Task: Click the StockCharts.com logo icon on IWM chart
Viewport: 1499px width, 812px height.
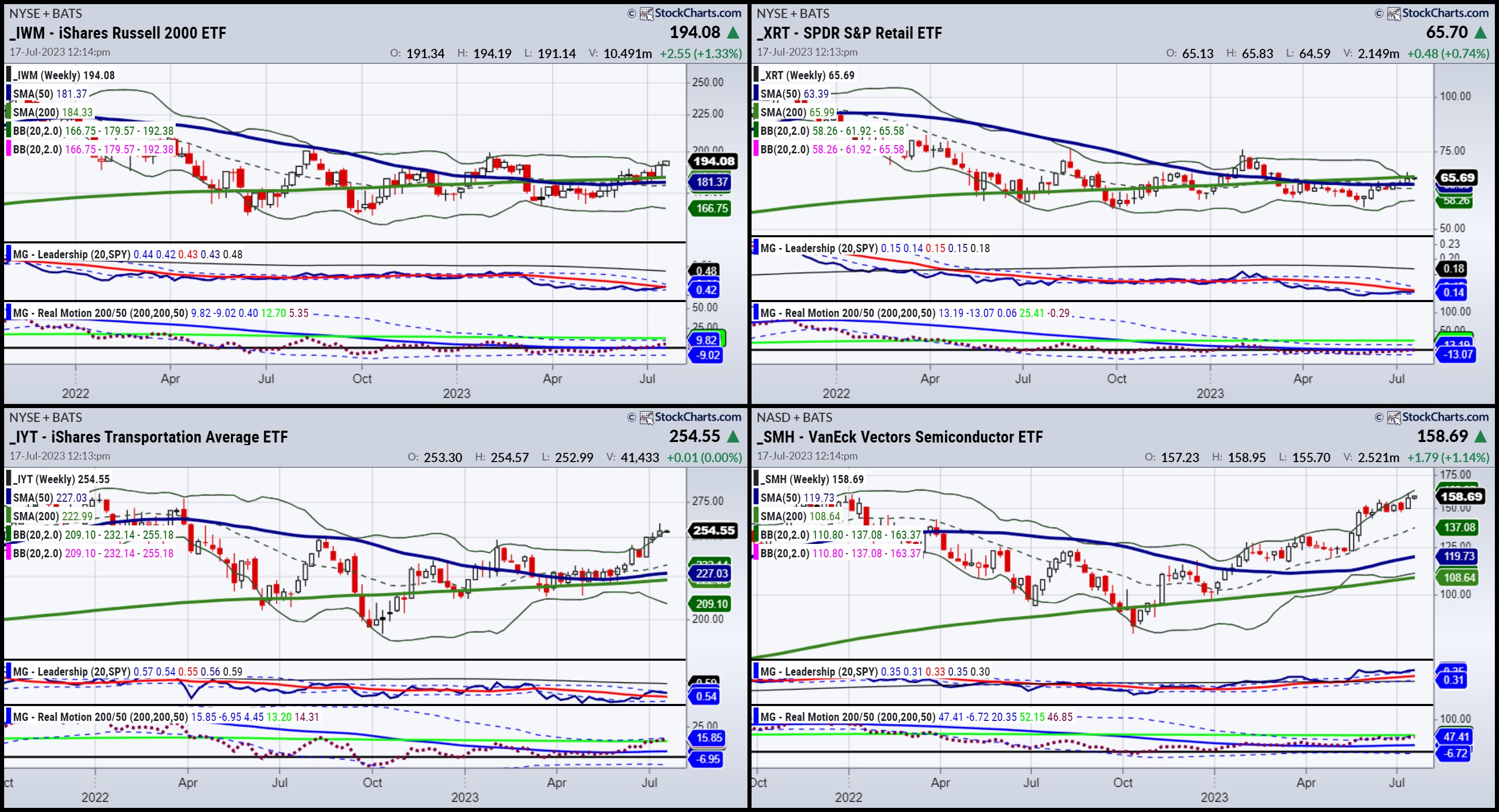Action: pyautogui.click(x=647, y=13)
